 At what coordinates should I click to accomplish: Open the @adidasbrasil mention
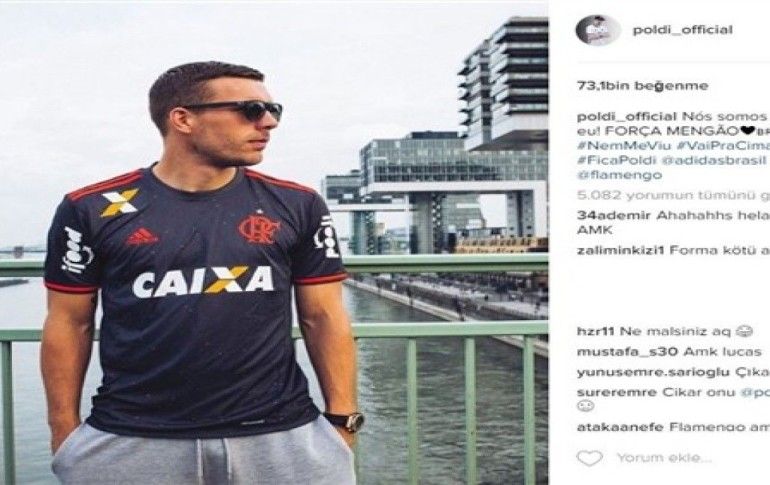[714, 160]
